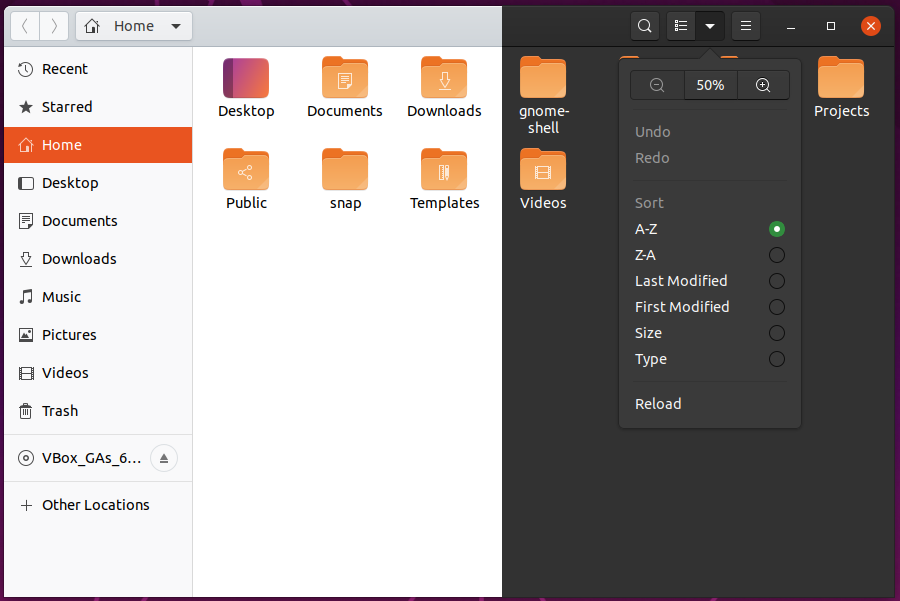This screenshot has width=900, height=601.
Task: Sort by Type radio option
Action: 777,359
